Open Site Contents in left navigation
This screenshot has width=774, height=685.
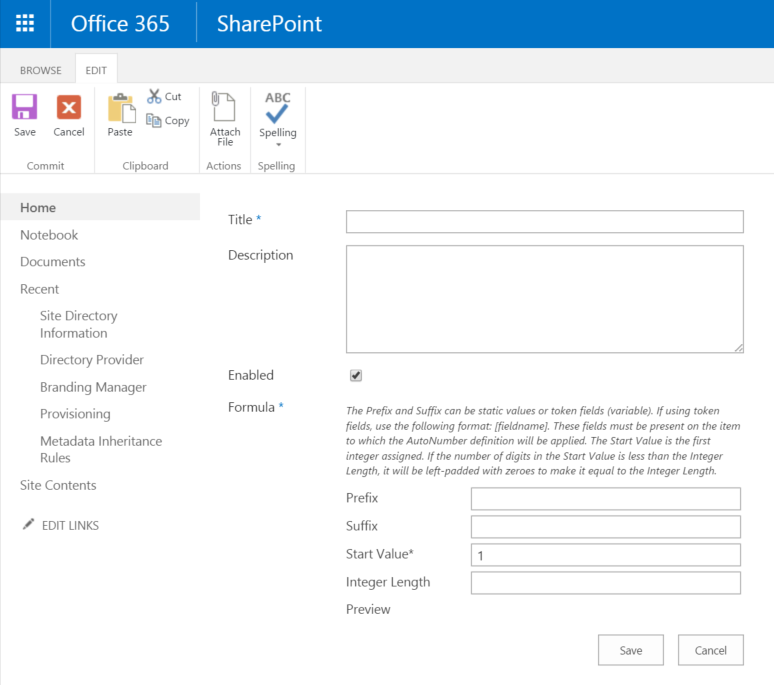pos(58,485)
